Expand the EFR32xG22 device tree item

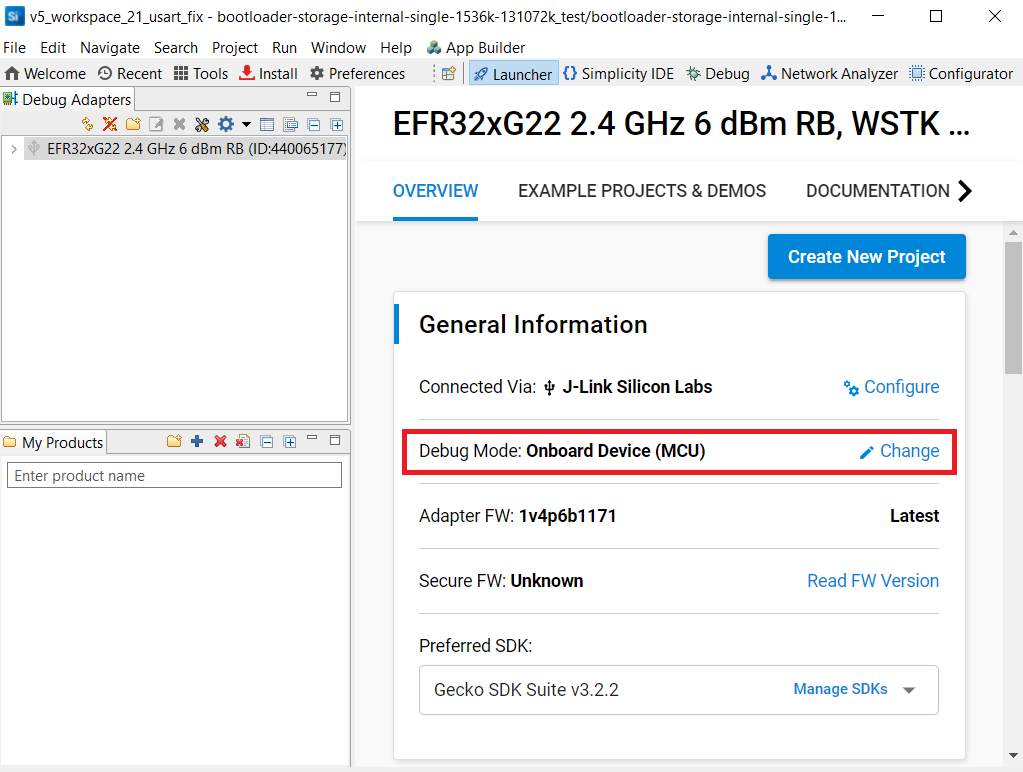coord(13,149)
